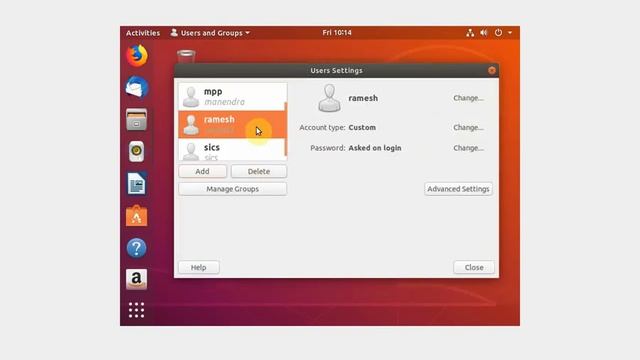Click the 'manendra' subtitle under mpp
Image resolution: width=640 pixels, height=360 pixels.
224,102
